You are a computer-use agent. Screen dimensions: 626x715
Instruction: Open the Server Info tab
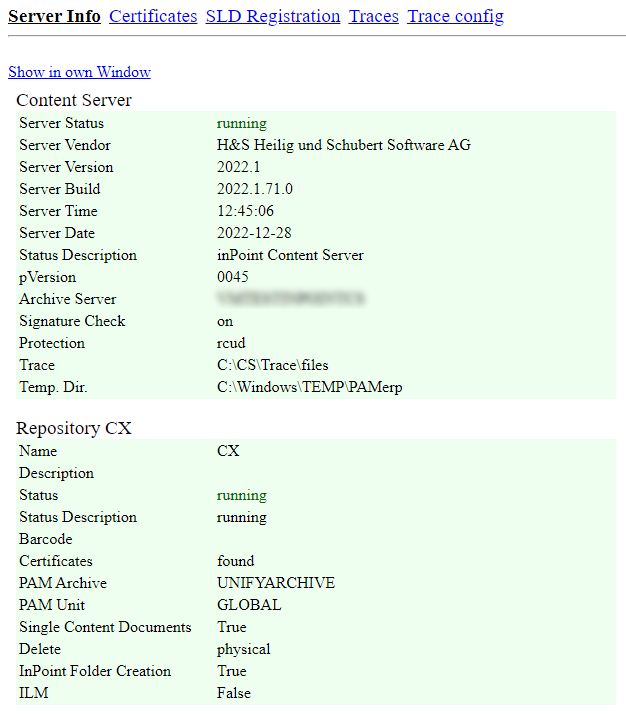tap(54, 16)
